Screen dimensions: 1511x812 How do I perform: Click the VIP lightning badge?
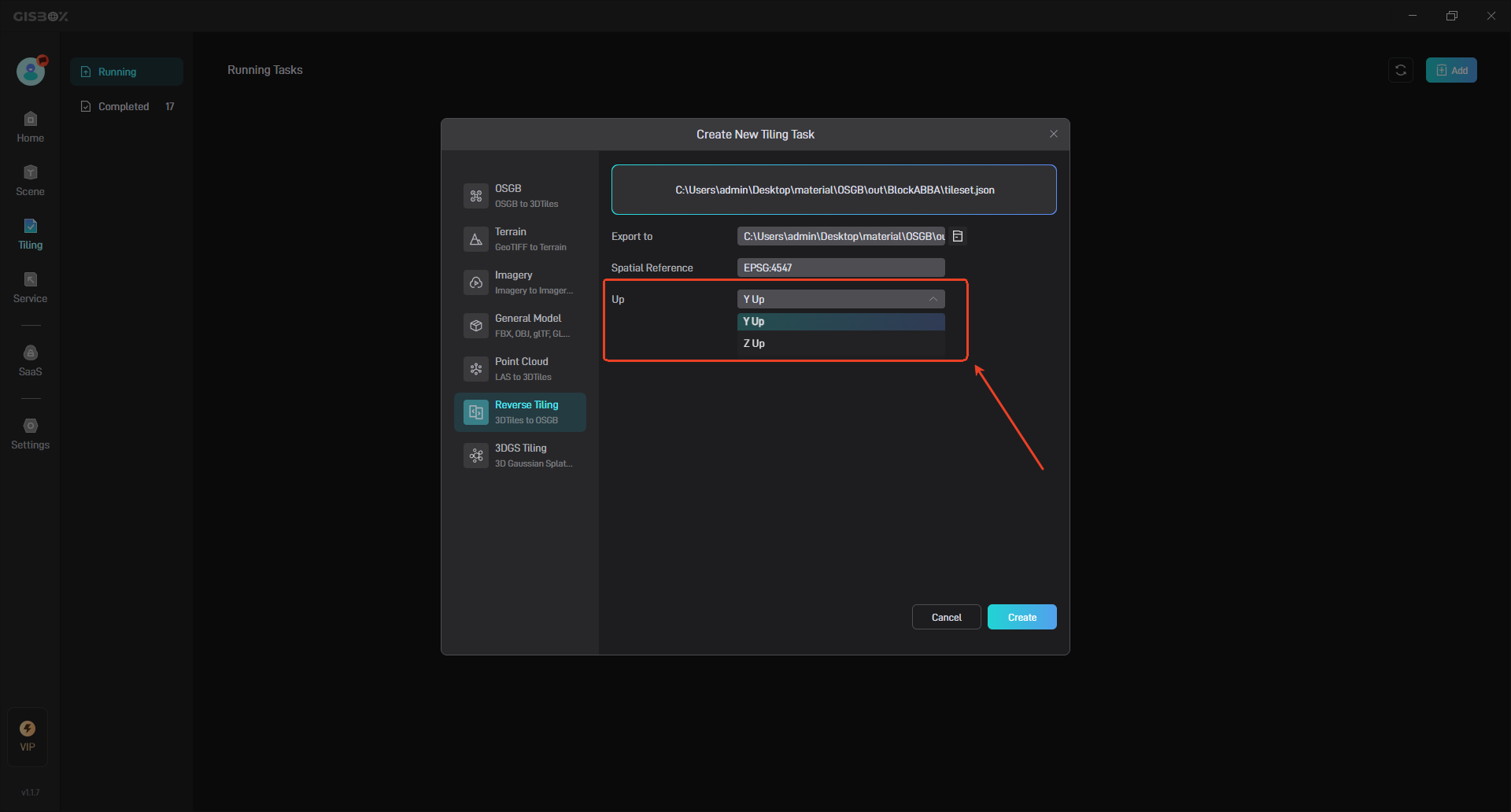click(28, 736)
